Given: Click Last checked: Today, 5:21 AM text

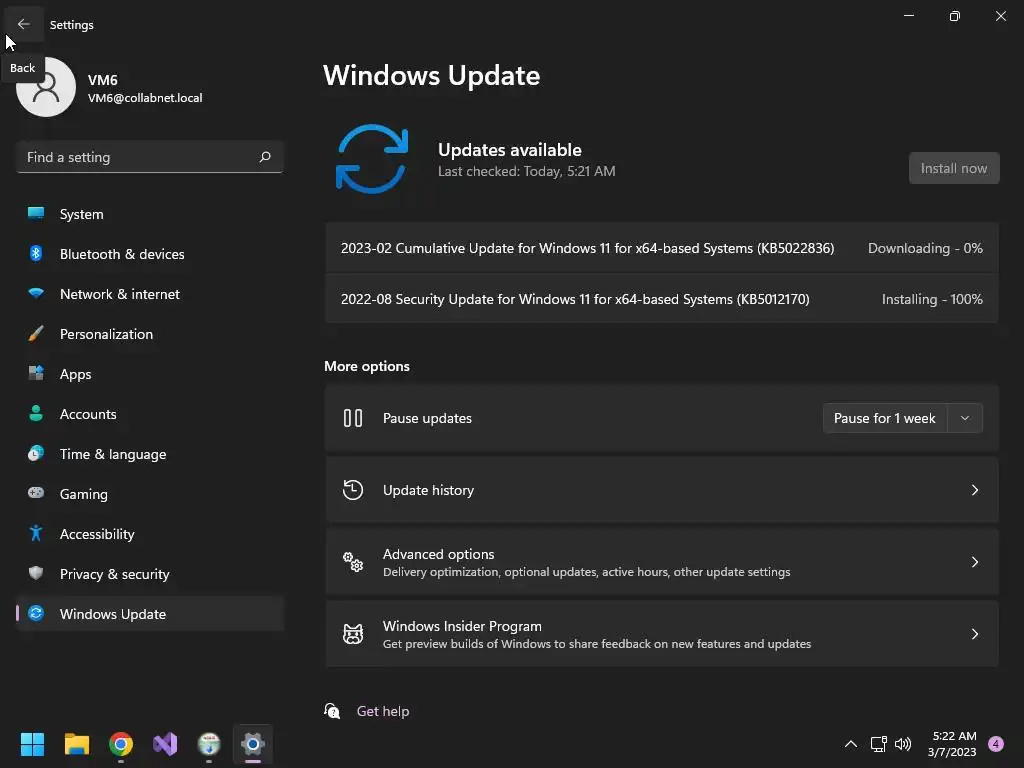Looking at the screenshot, I should pyautogui.click(x=526, y=171).
